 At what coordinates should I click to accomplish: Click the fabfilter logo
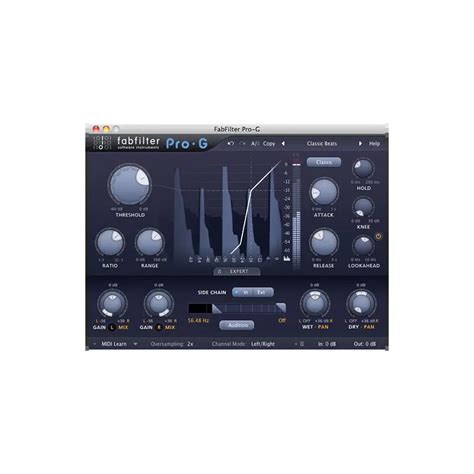pos(127,143)
